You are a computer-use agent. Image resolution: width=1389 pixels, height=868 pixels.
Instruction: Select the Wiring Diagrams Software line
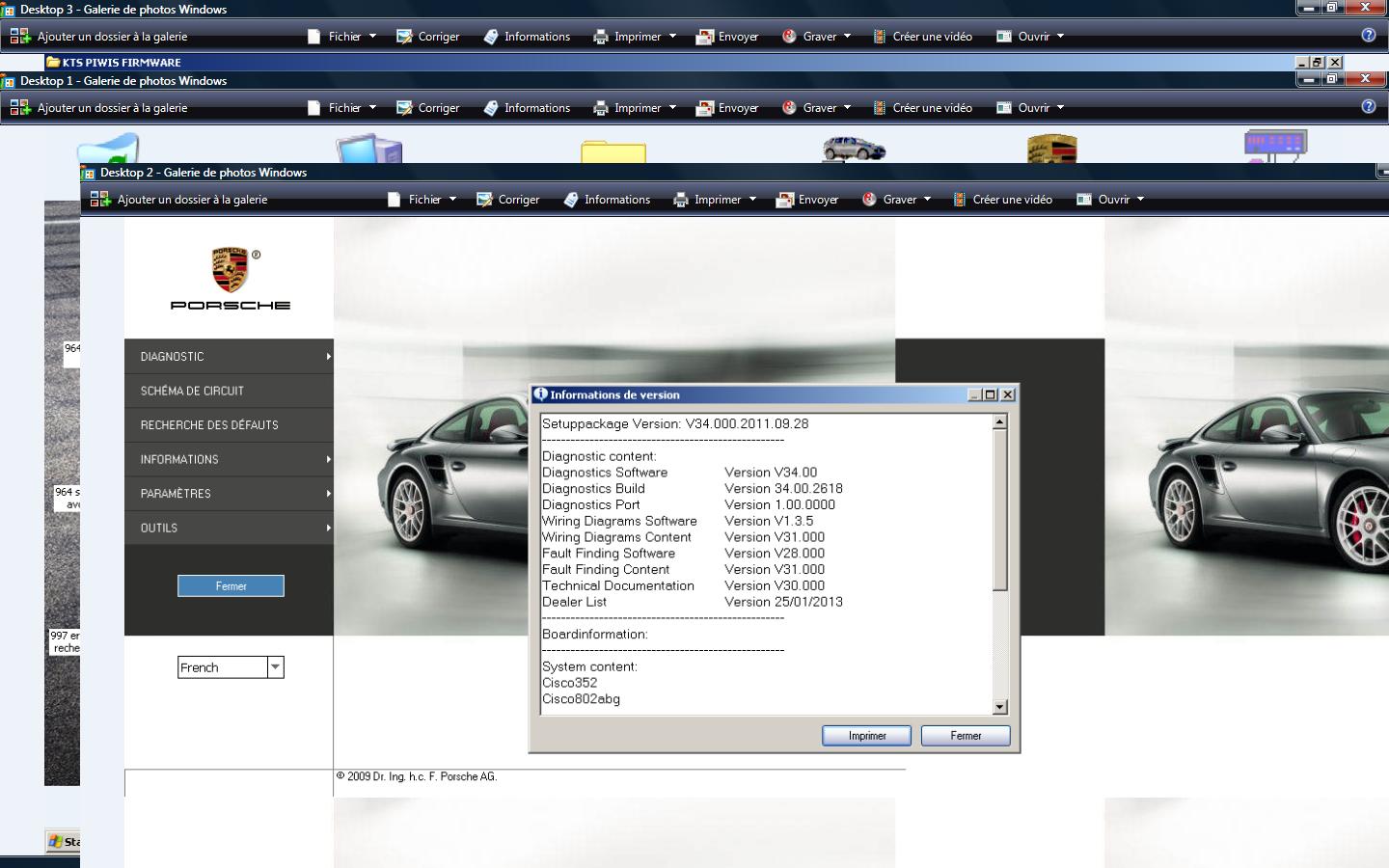[x=677, y=521]
